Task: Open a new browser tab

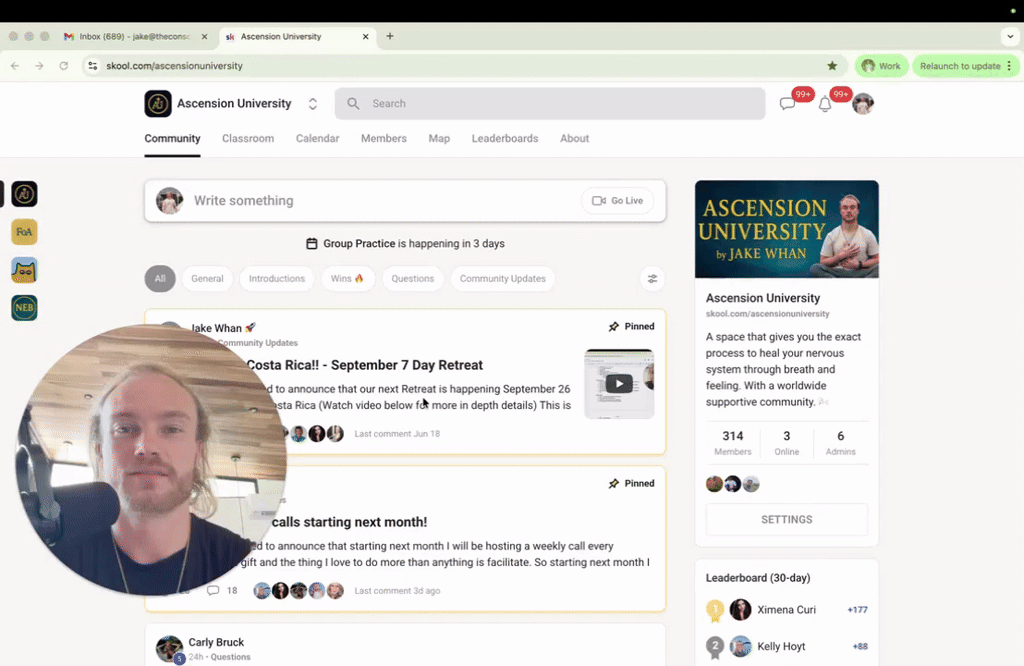Action: click(x=390, y=37)
